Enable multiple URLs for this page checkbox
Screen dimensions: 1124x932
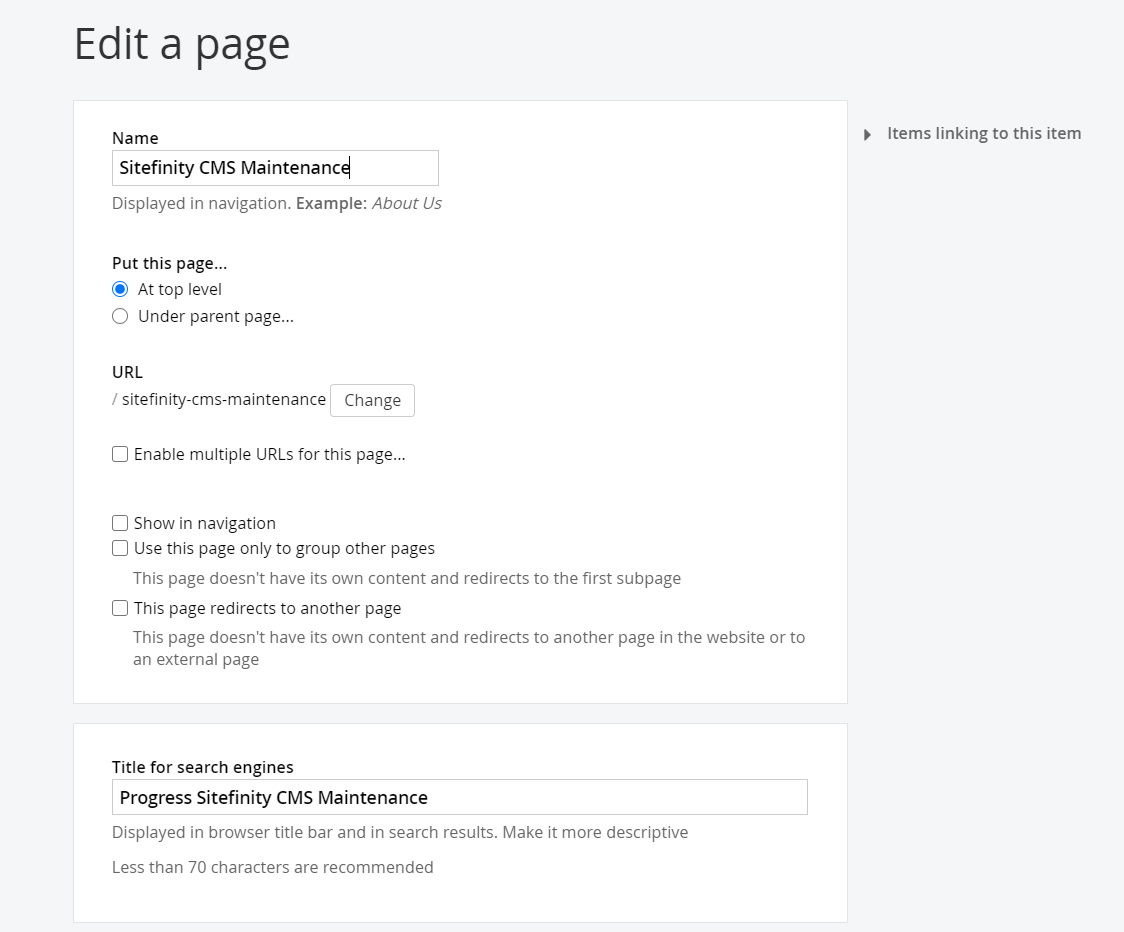click(120, 454)
